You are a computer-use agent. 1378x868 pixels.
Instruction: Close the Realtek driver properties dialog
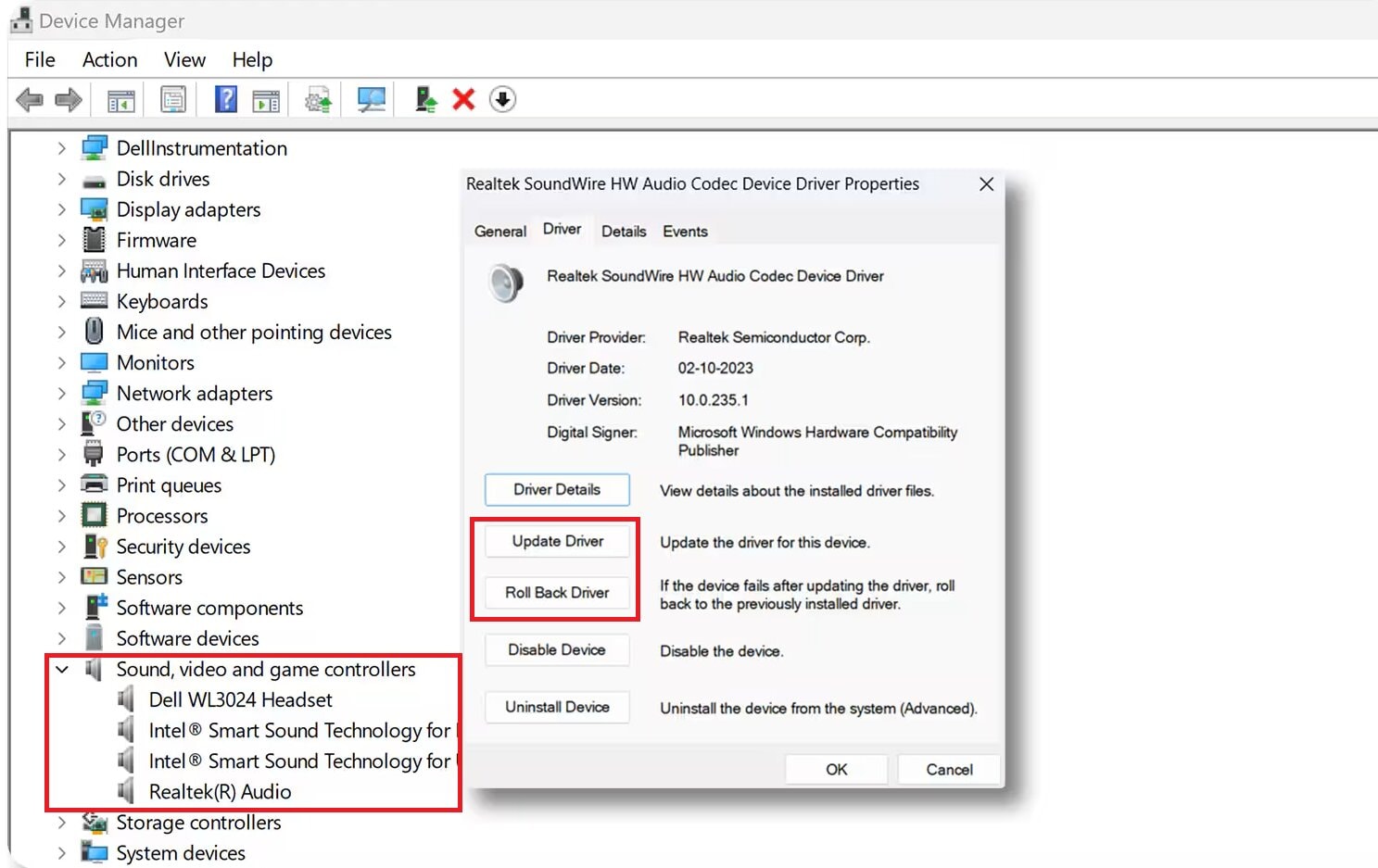[x=986, y=184]
